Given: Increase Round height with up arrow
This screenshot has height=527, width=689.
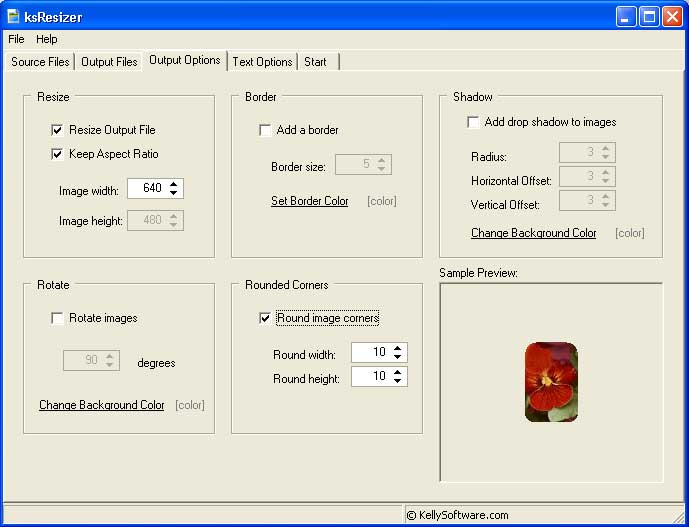Looking at the screenshot, I should (398, 372).
